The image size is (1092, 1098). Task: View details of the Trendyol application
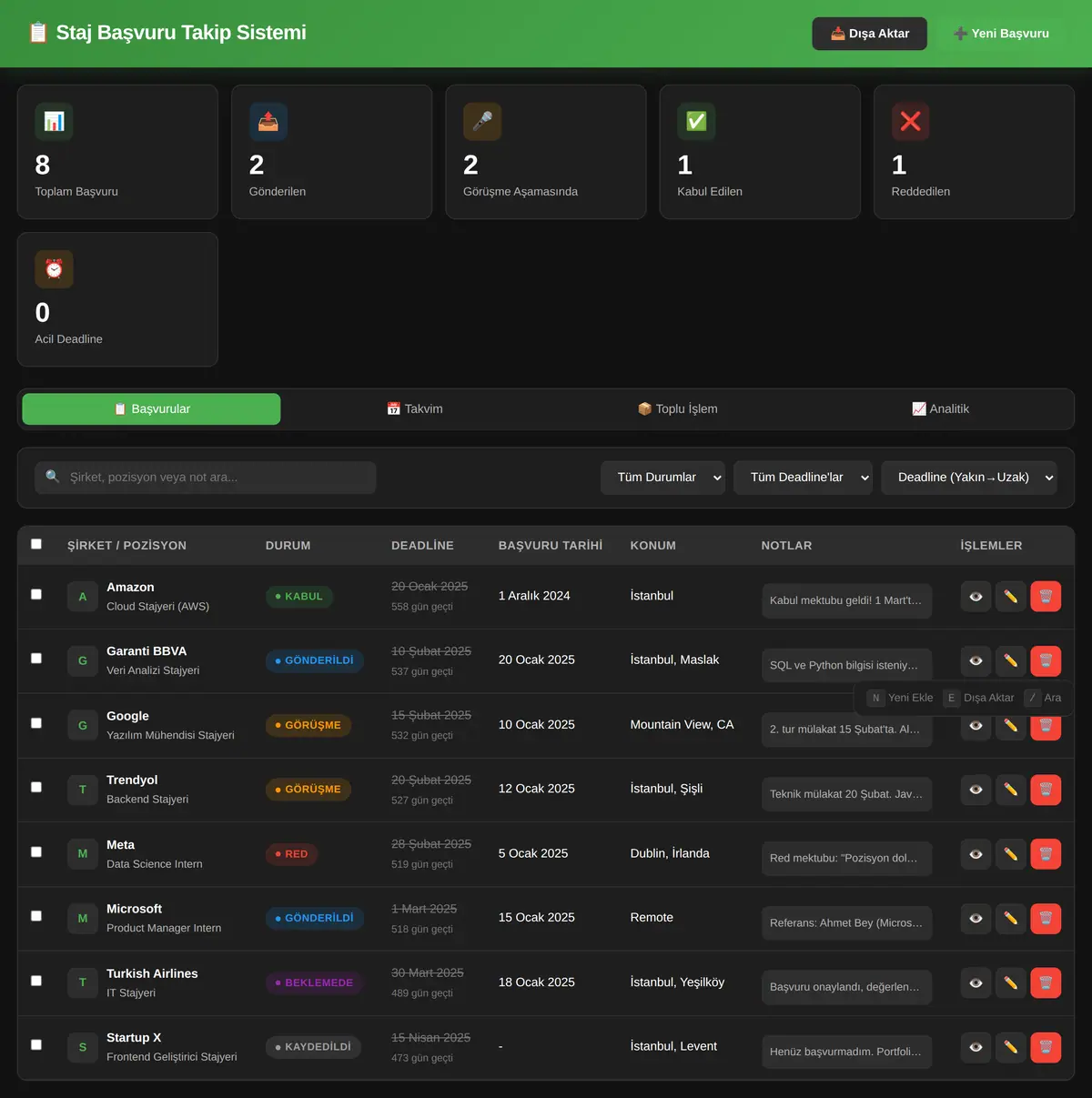pos(976,790)
